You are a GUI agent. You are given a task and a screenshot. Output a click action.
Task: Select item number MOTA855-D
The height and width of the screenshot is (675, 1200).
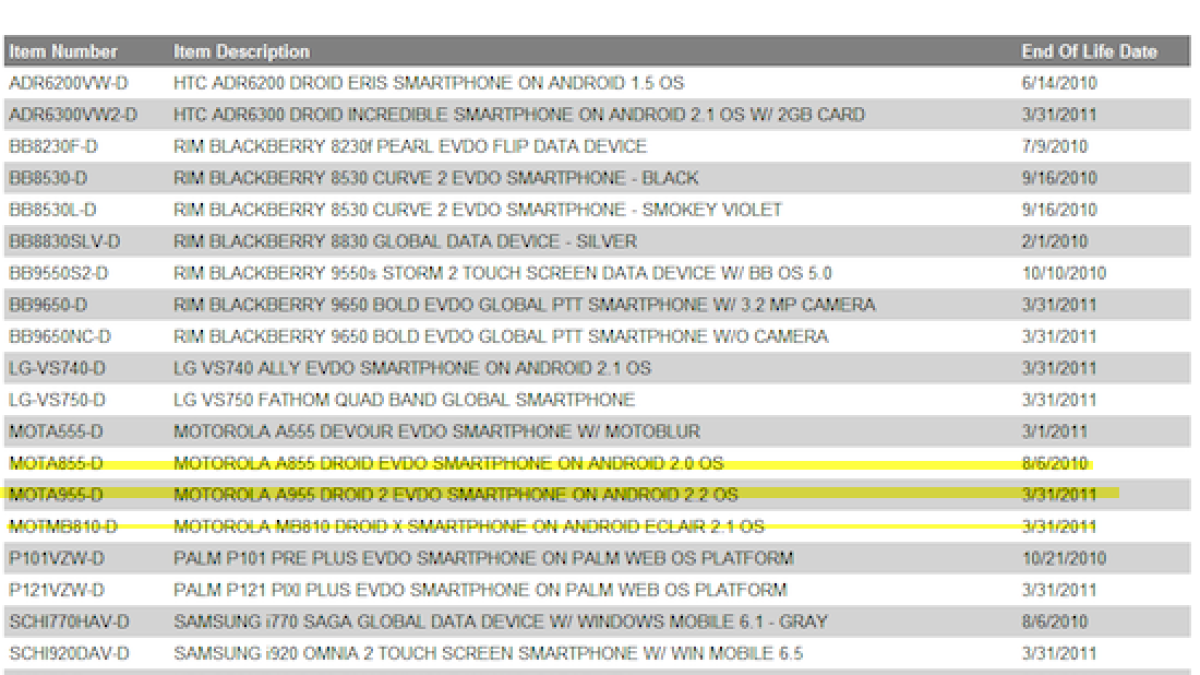click(x=55, y=464)
